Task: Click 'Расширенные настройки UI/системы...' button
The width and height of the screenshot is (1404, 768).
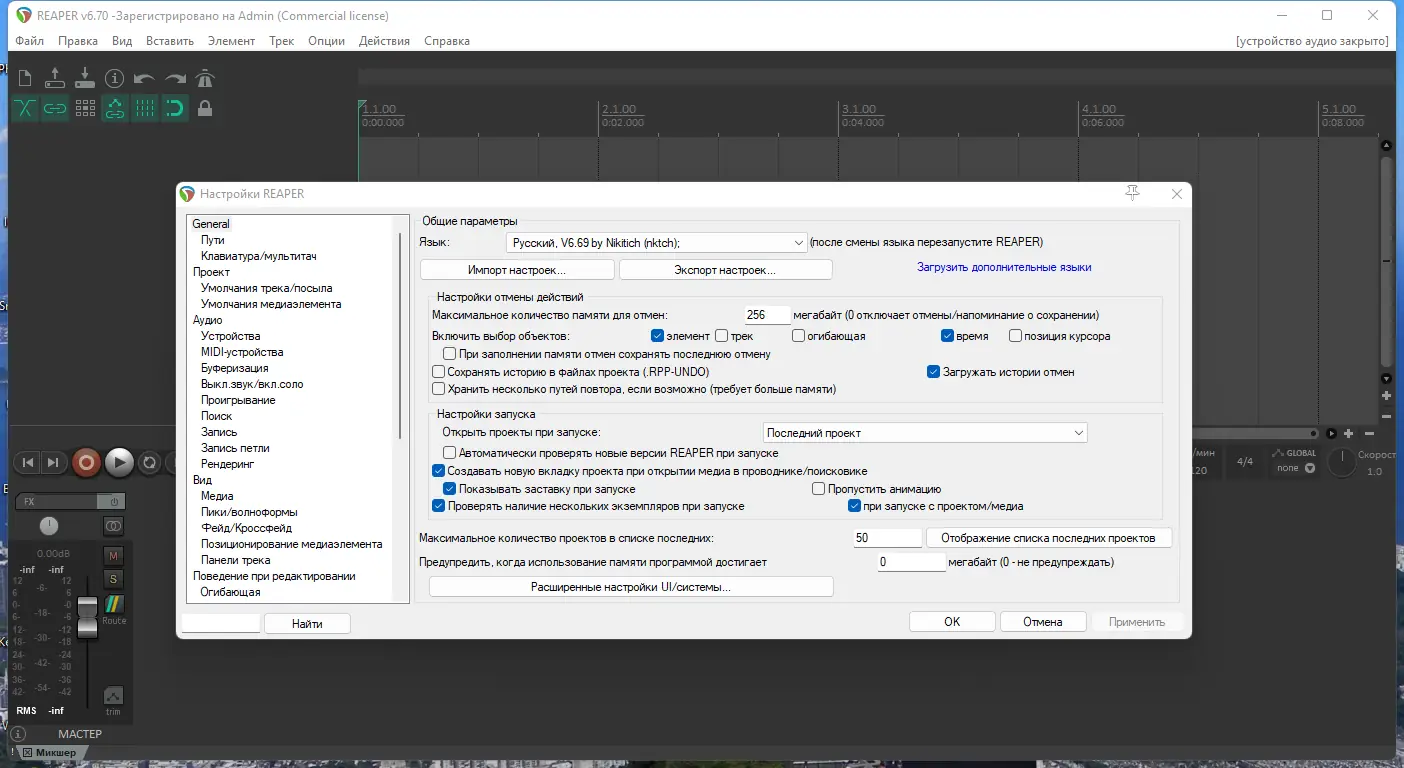Action: click(x=631, y=587)
